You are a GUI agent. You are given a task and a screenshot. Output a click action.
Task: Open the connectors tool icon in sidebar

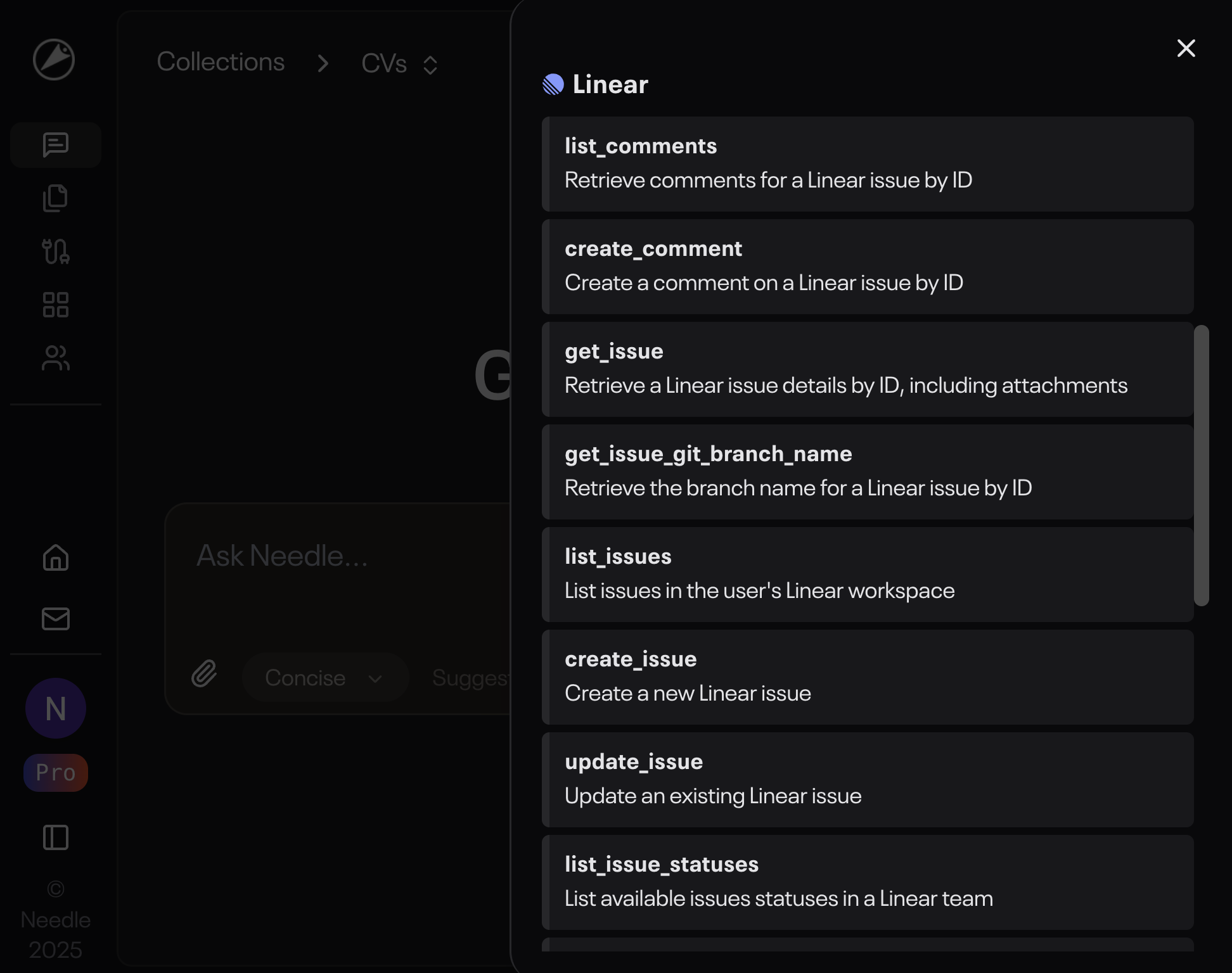pyautogui.click(x=56, y=251)
